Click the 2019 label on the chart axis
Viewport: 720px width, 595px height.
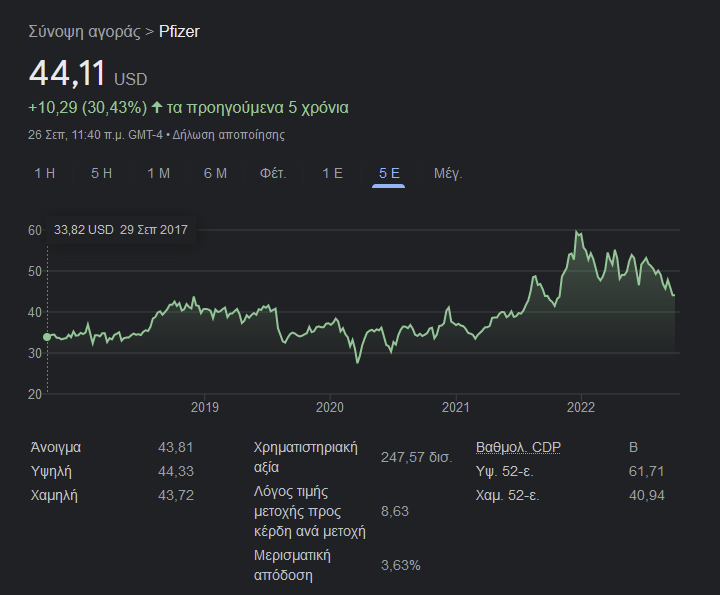coord(205,407)
